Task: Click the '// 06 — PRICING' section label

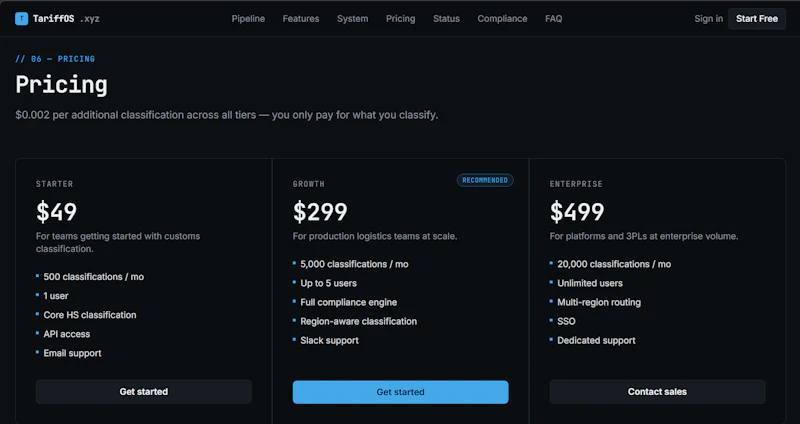Action: [55, 59]
